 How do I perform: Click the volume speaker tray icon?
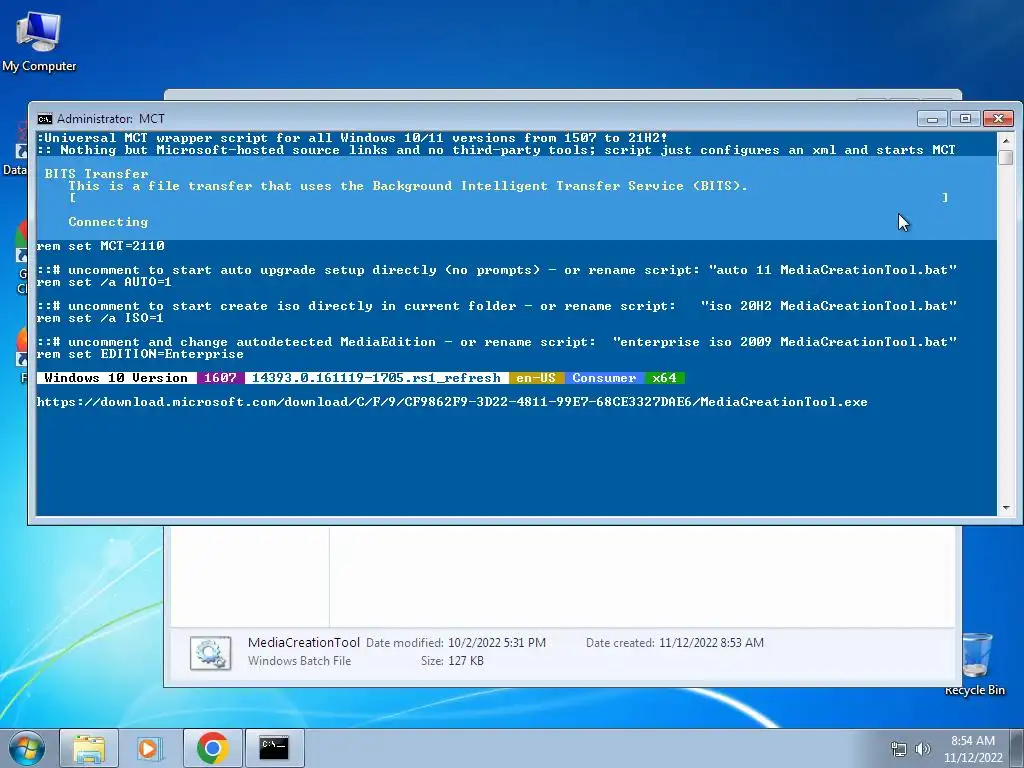click(923, 749)
